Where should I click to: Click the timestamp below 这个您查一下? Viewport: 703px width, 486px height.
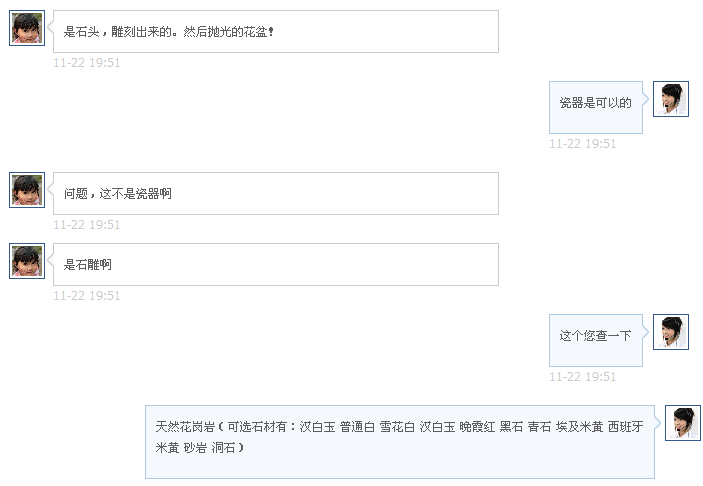[583, 377]
